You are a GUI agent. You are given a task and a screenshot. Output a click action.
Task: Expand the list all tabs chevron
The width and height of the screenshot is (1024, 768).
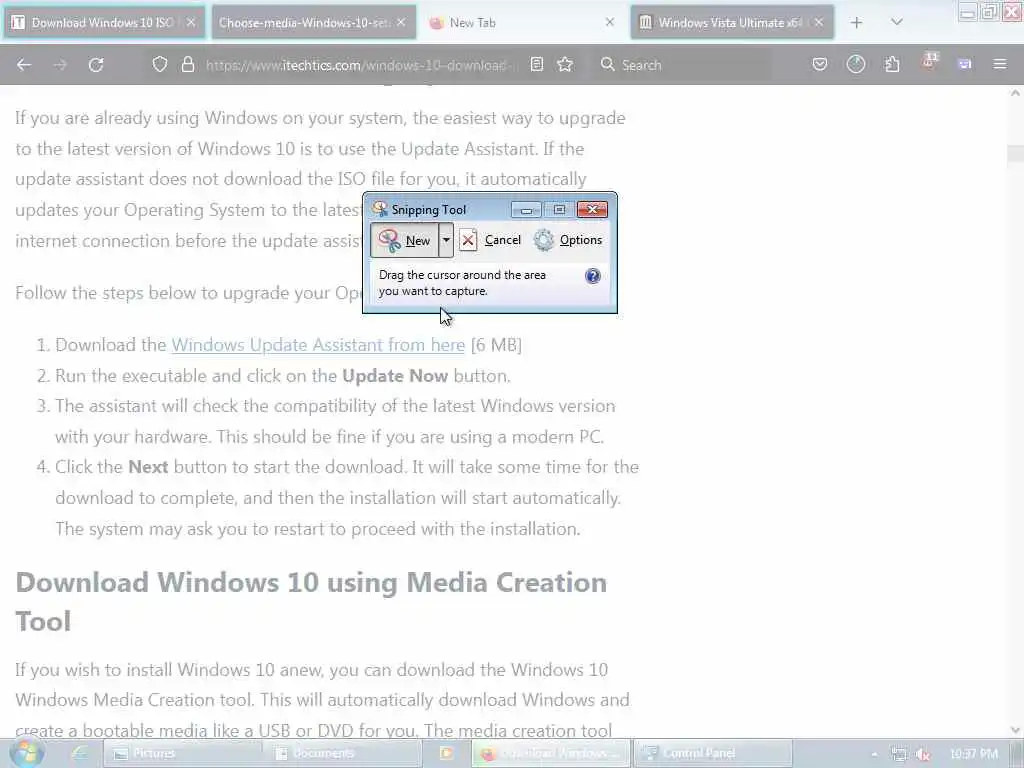point(897,22)
